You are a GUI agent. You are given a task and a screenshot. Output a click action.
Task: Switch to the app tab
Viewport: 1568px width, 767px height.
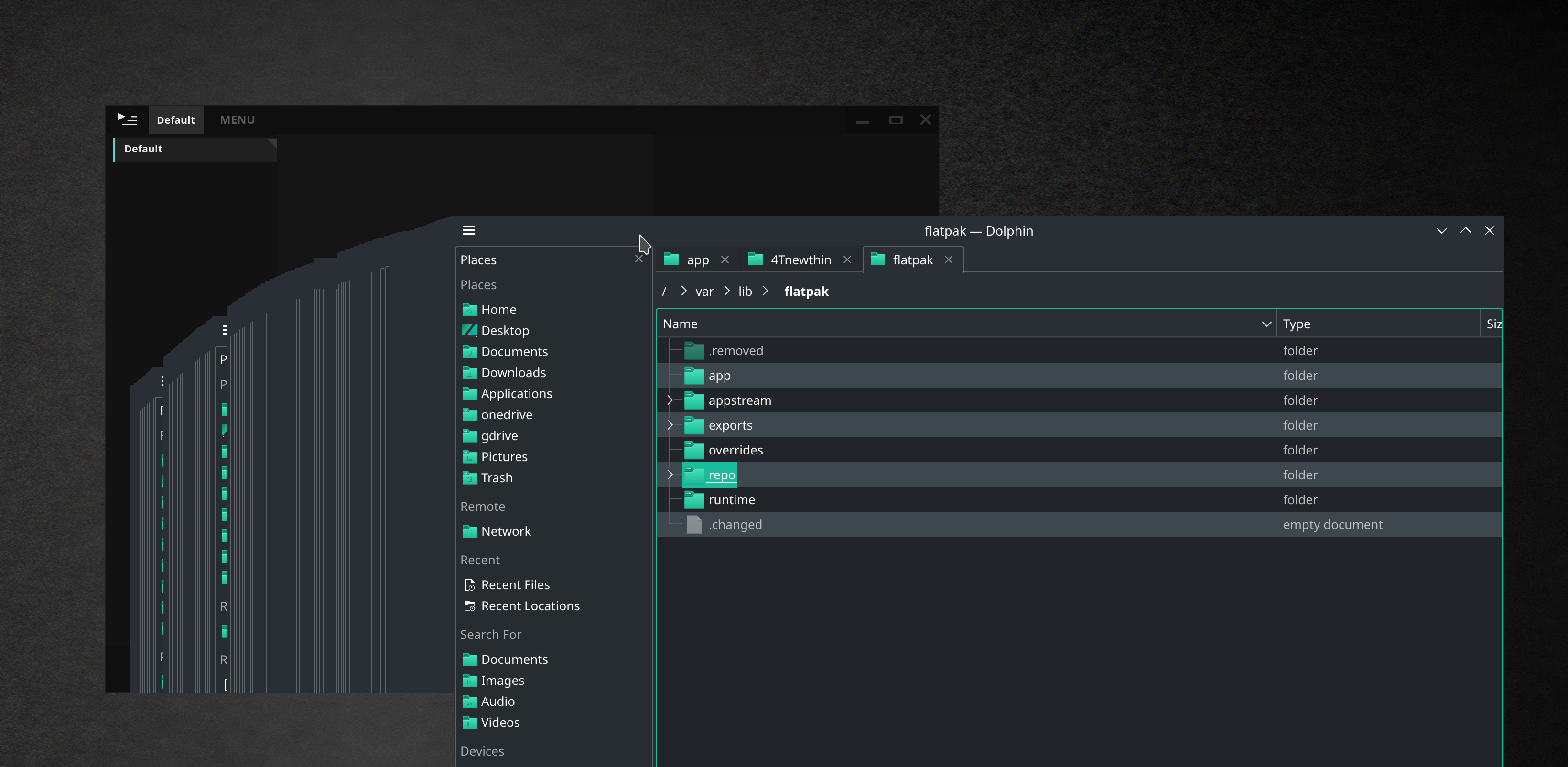[698, 259]
